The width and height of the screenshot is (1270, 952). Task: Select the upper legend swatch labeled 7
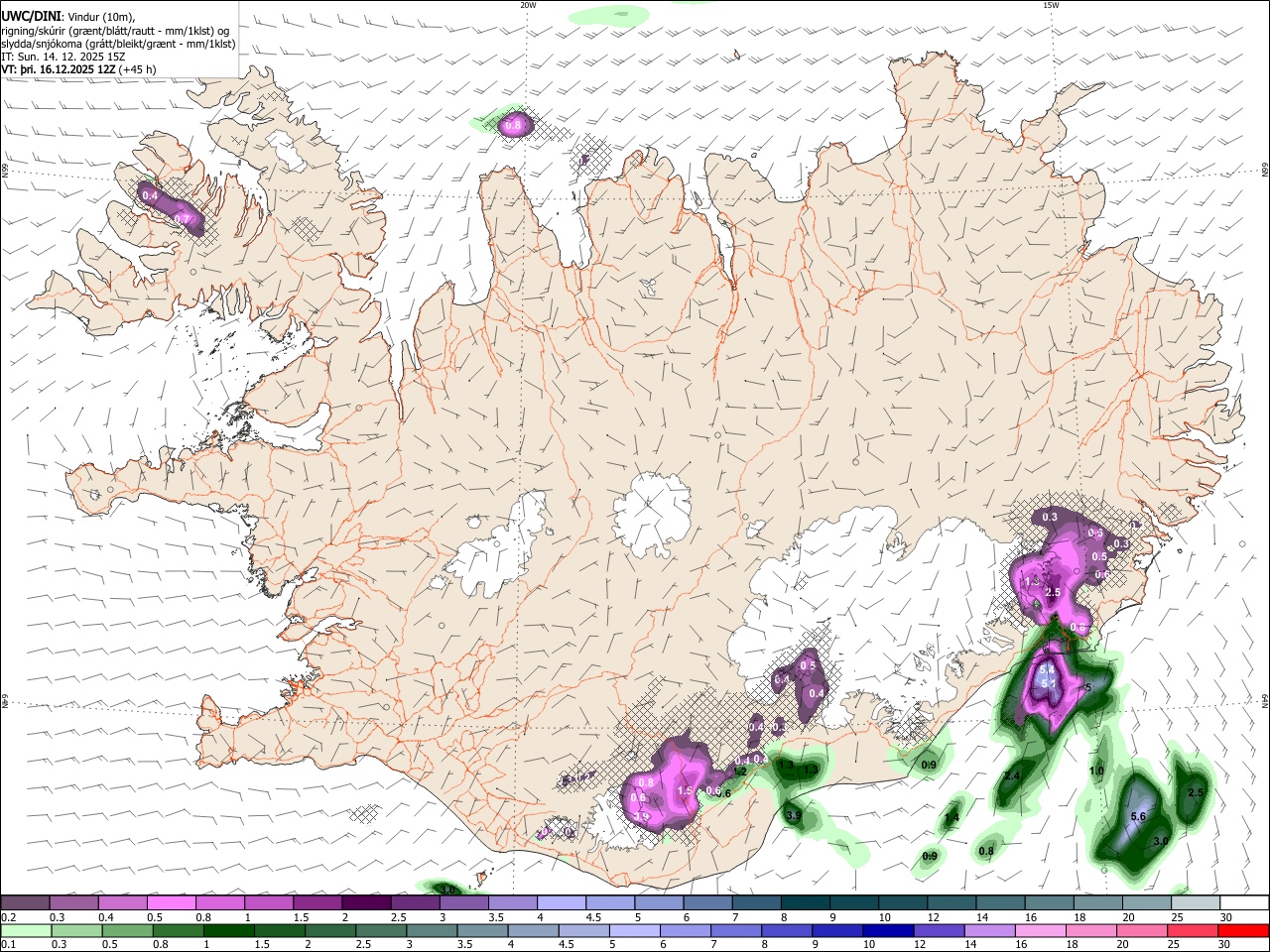coord(755,903)
